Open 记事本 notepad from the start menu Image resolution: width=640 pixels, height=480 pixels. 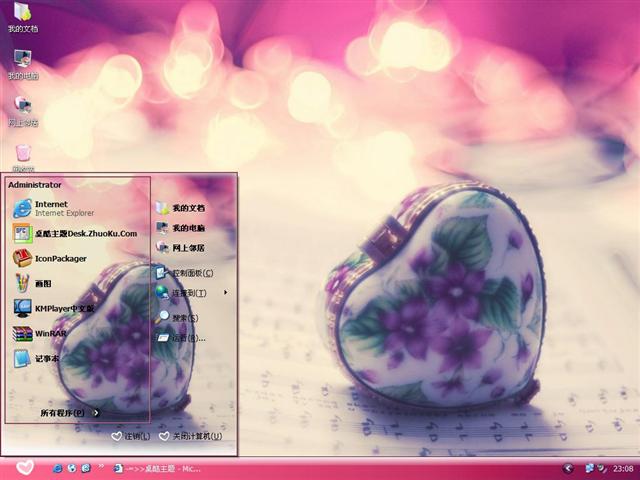[x=36, y=358]
